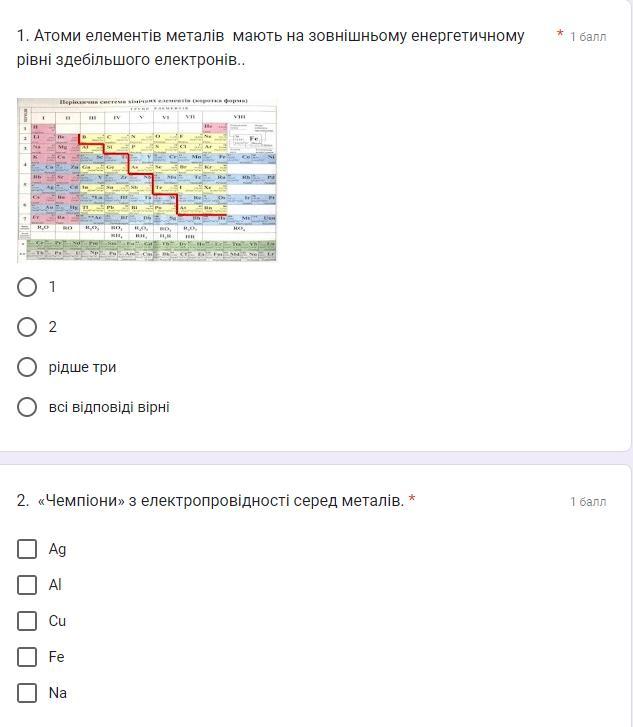The image size is (633, 727).
Task: Select radio option "1"
Action: (27, 287)
